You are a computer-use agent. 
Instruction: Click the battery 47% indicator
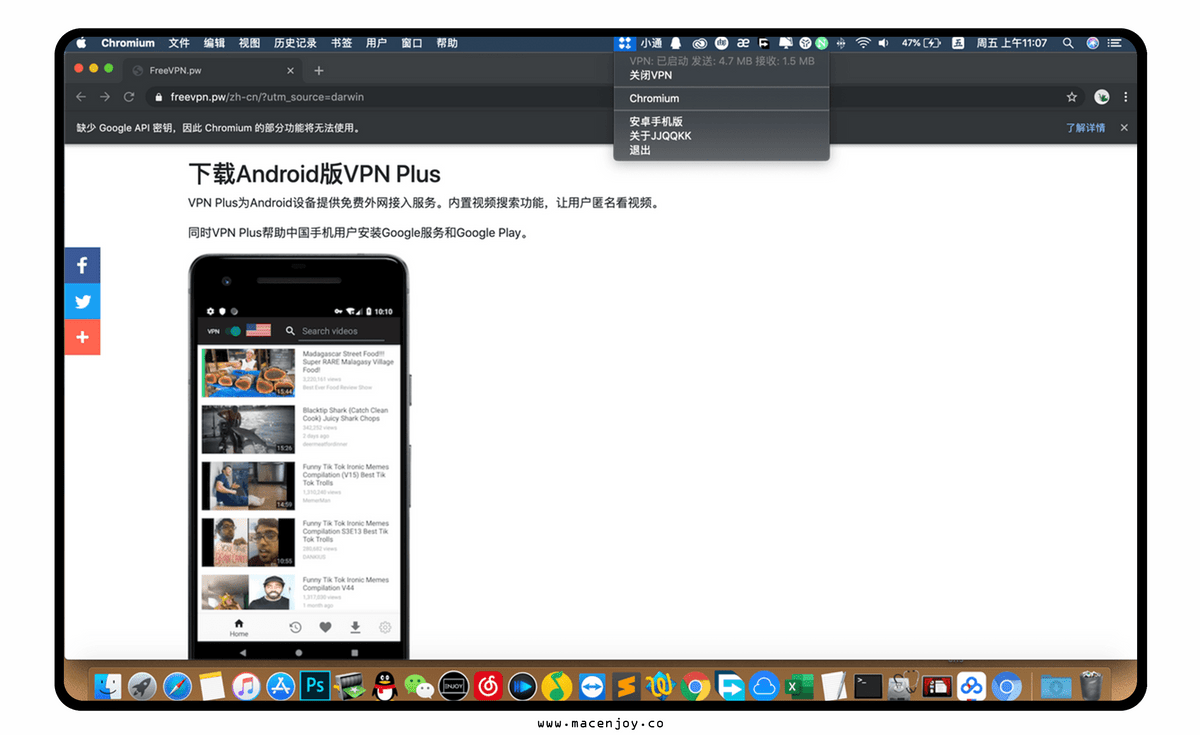coord(921,43)
